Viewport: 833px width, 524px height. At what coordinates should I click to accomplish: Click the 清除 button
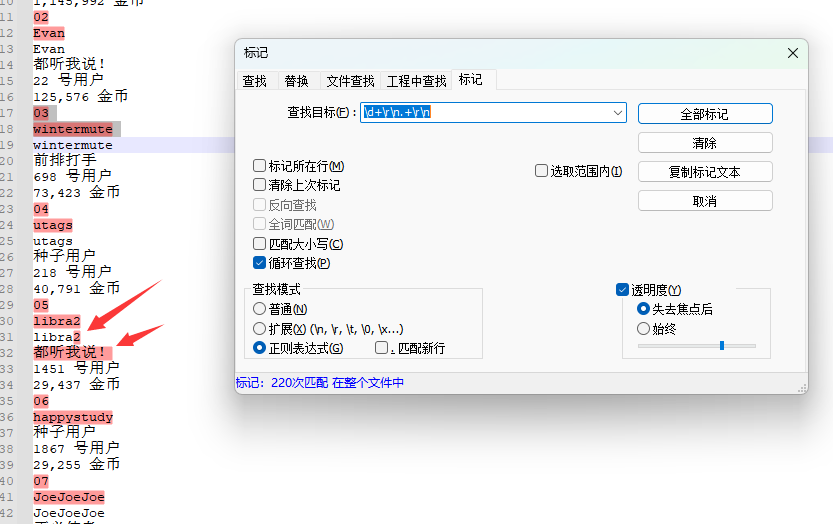(x=704, y=143)
